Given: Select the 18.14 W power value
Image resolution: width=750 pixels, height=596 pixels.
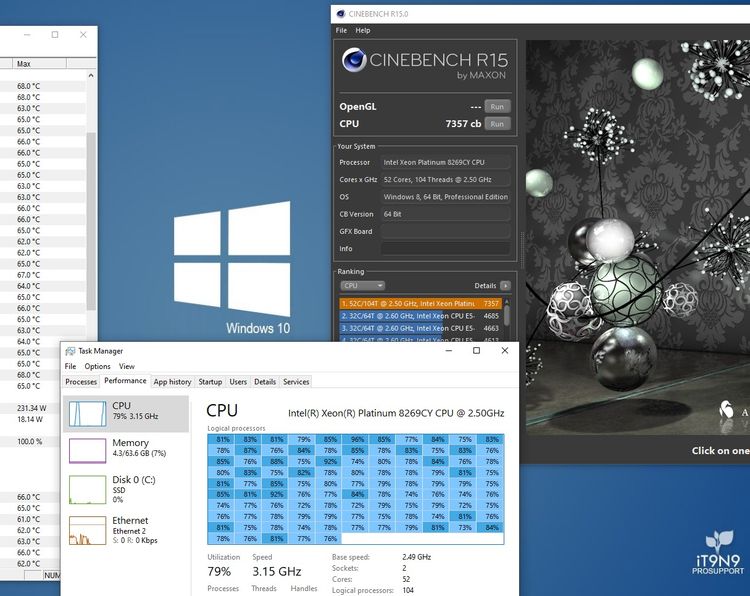Looking at the screenshot, I should [x=30, y=419].
